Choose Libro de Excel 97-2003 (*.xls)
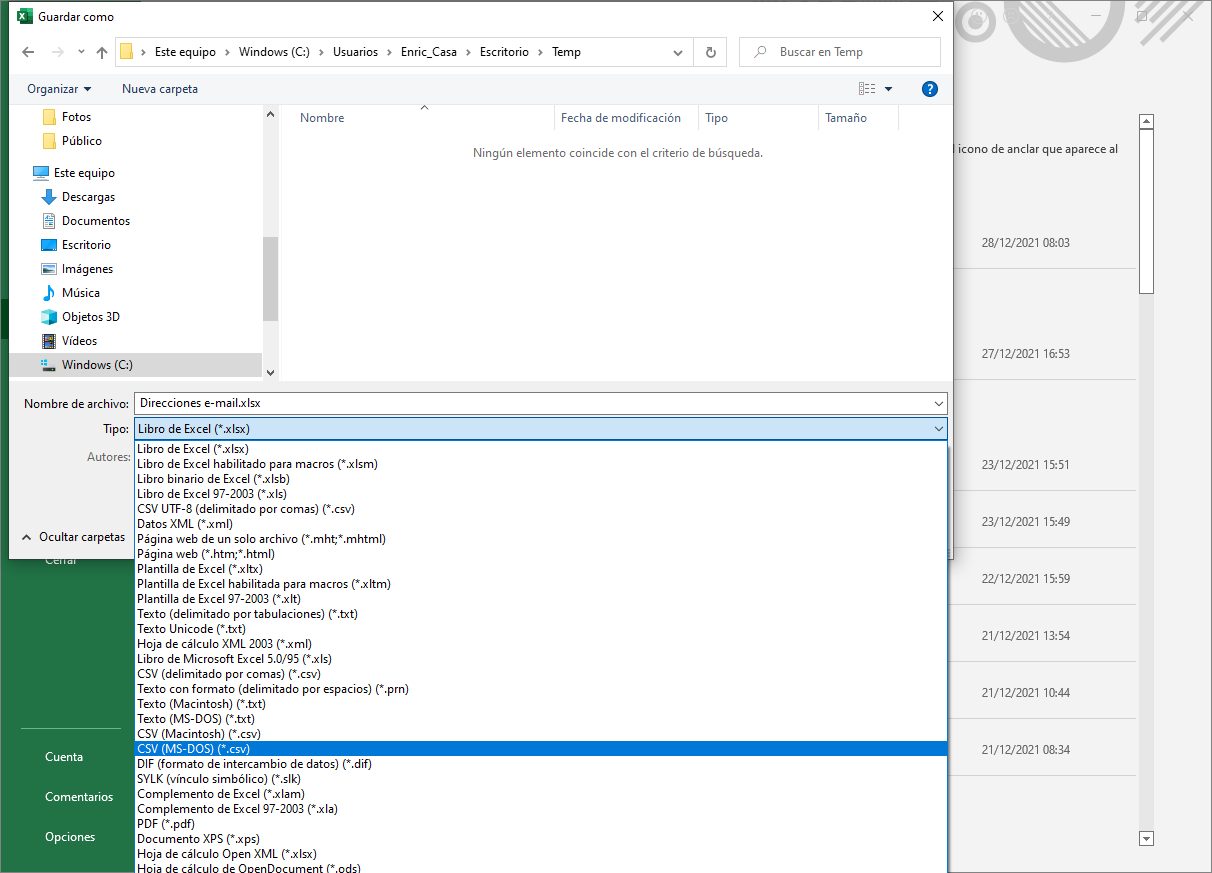The height and width of the screenshot is (873, 1212). [x=541, y=494]
